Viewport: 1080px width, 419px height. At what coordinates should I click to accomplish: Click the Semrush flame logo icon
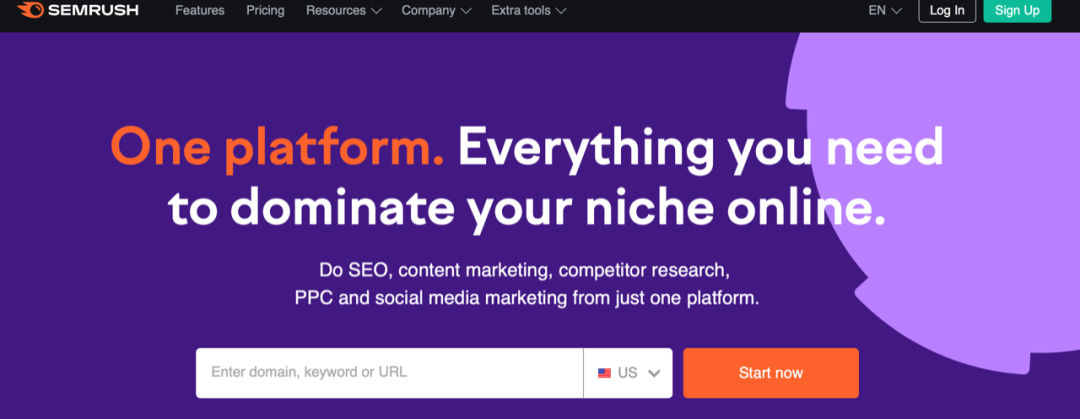(31, 11)
